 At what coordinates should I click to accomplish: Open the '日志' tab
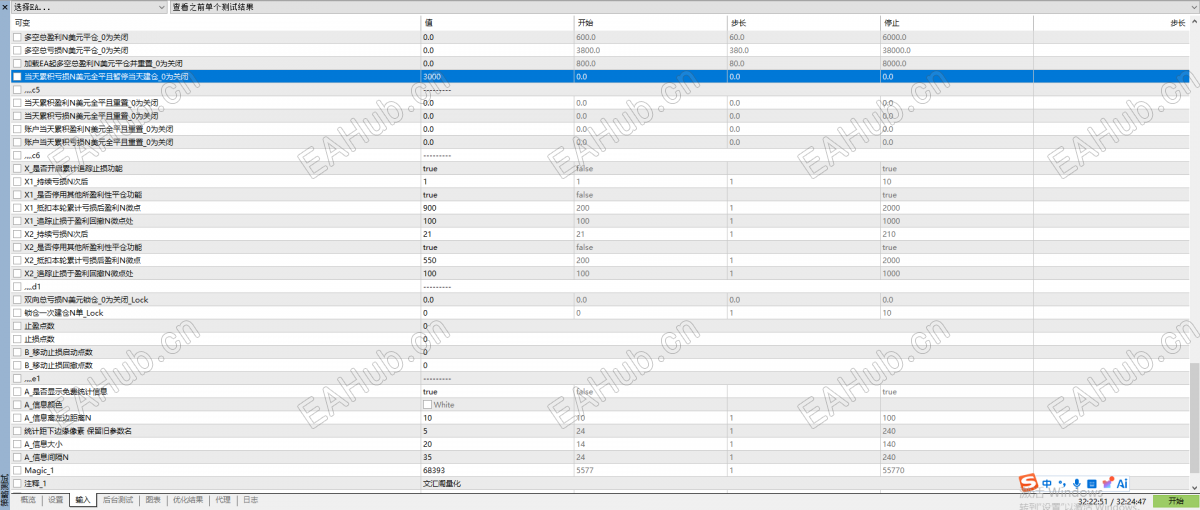click(x=250, y=500)
